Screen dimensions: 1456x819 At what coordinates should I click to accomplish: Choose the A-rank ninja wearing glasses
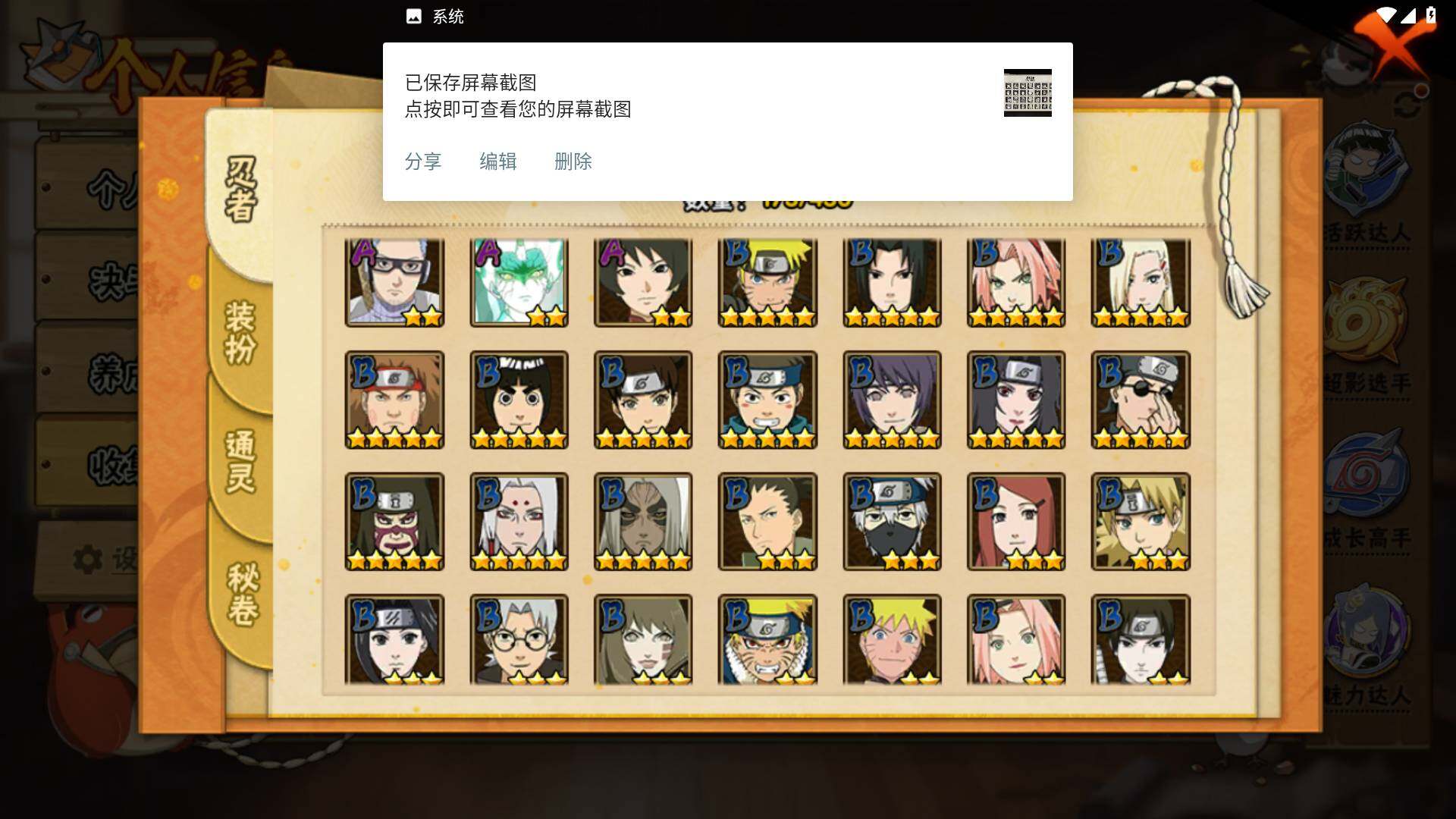(x=394, y=282)
